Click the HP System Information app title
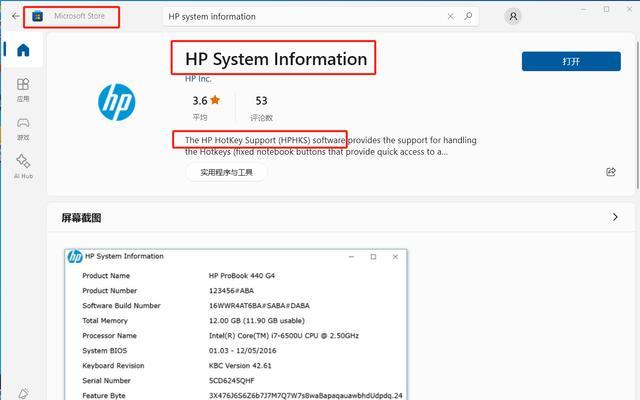Viewport: 640px width, 400px height. click(276, 59)
